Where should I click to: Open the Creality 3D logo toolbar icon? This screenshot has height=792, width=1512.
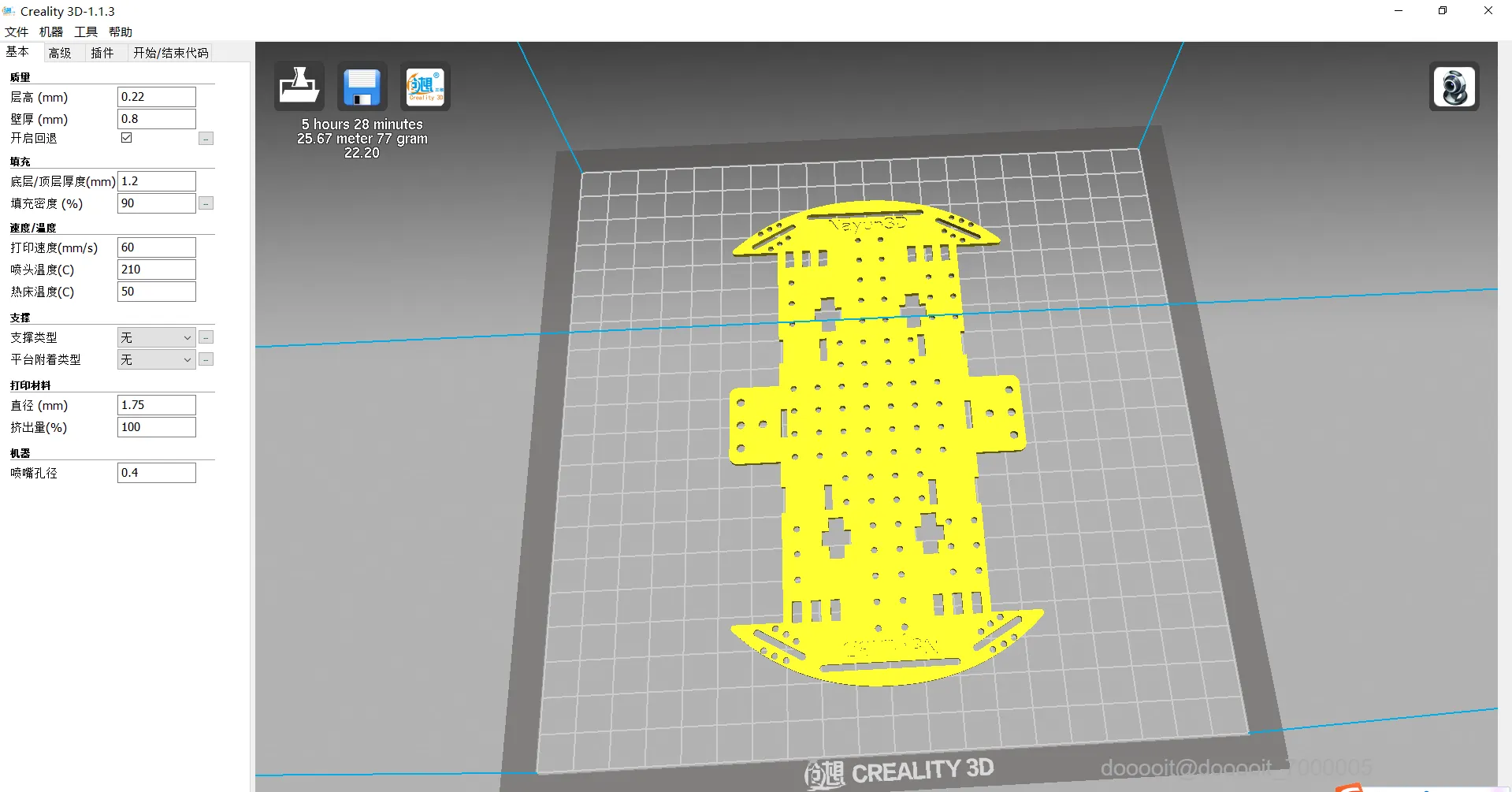[425, 87]
